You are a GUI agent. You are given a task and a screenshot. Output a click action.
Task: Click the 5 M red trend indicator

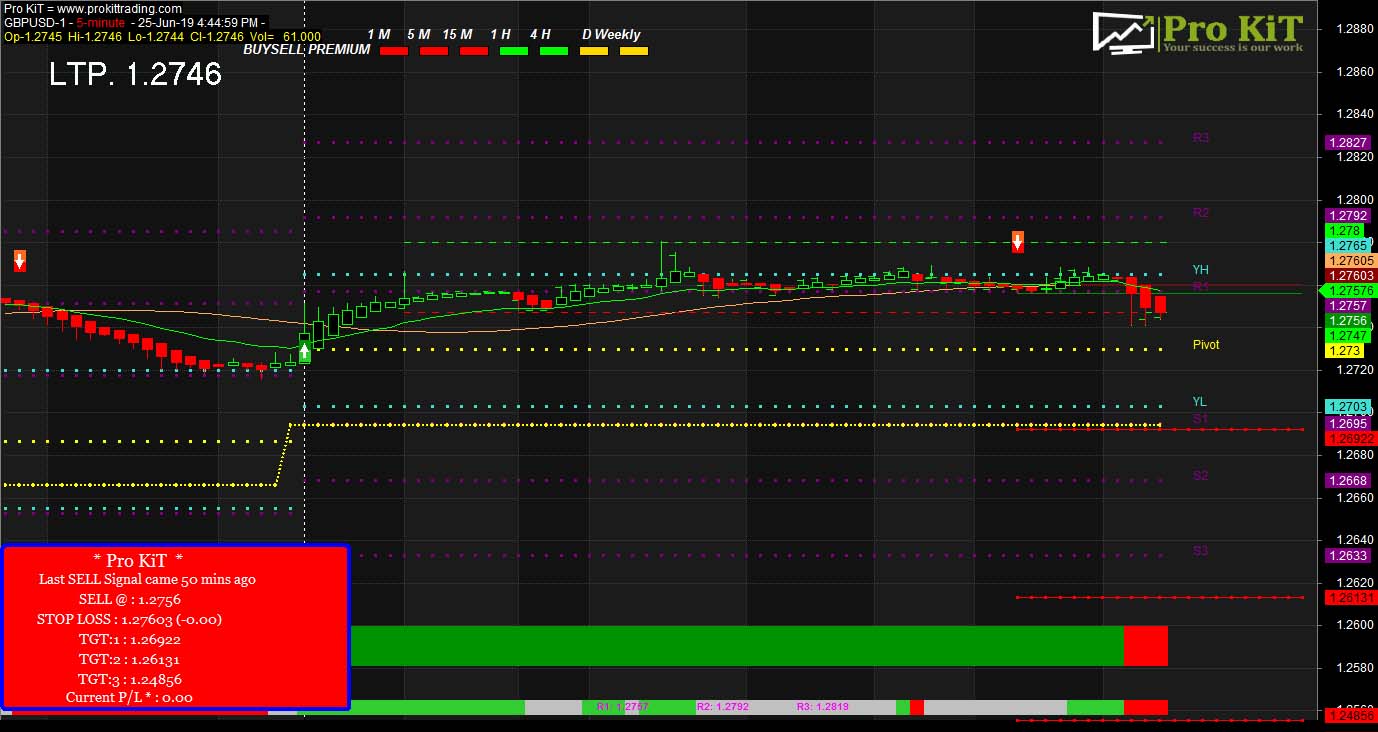[433, 50]
